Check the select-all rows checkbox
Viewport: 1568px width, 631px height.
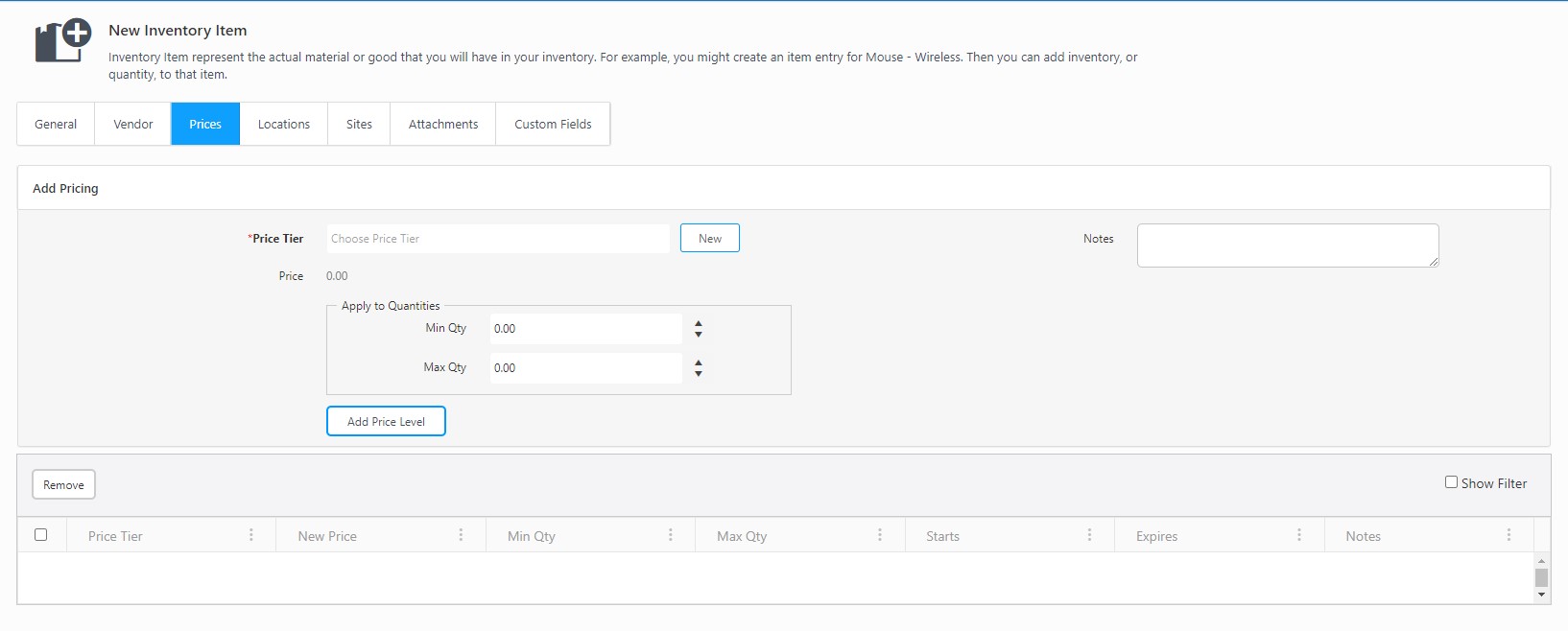point(41,535)
